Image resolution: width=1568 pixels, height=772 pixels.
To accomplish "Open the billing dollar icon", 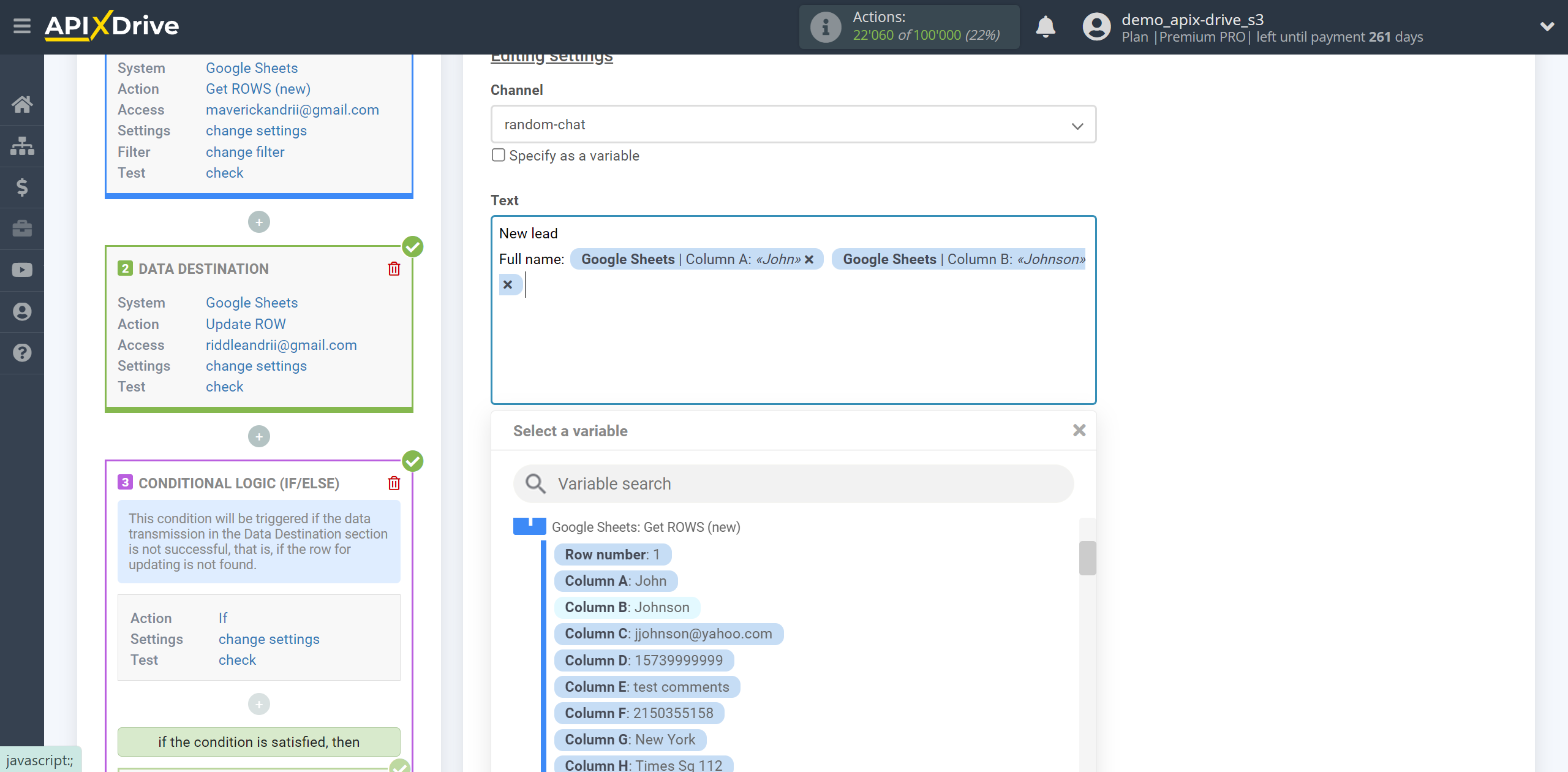I will pyautogui.click(x=22, y=187).
